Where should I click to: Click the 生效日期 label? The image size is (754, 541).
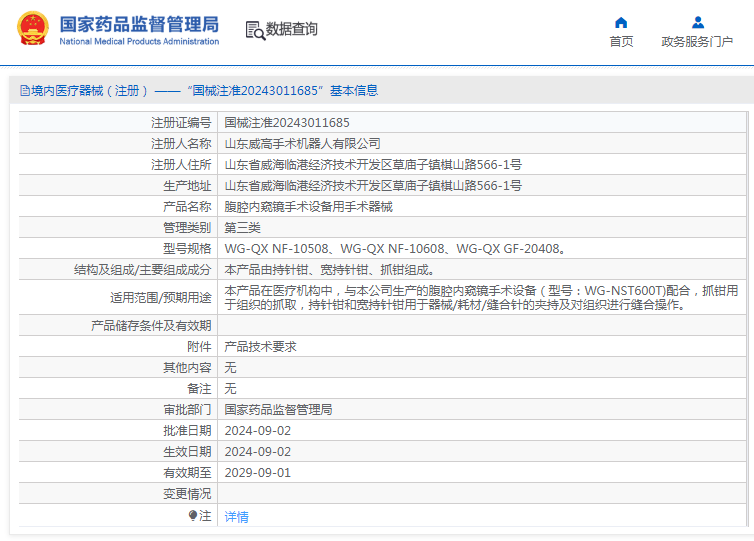tap(187, 452)
